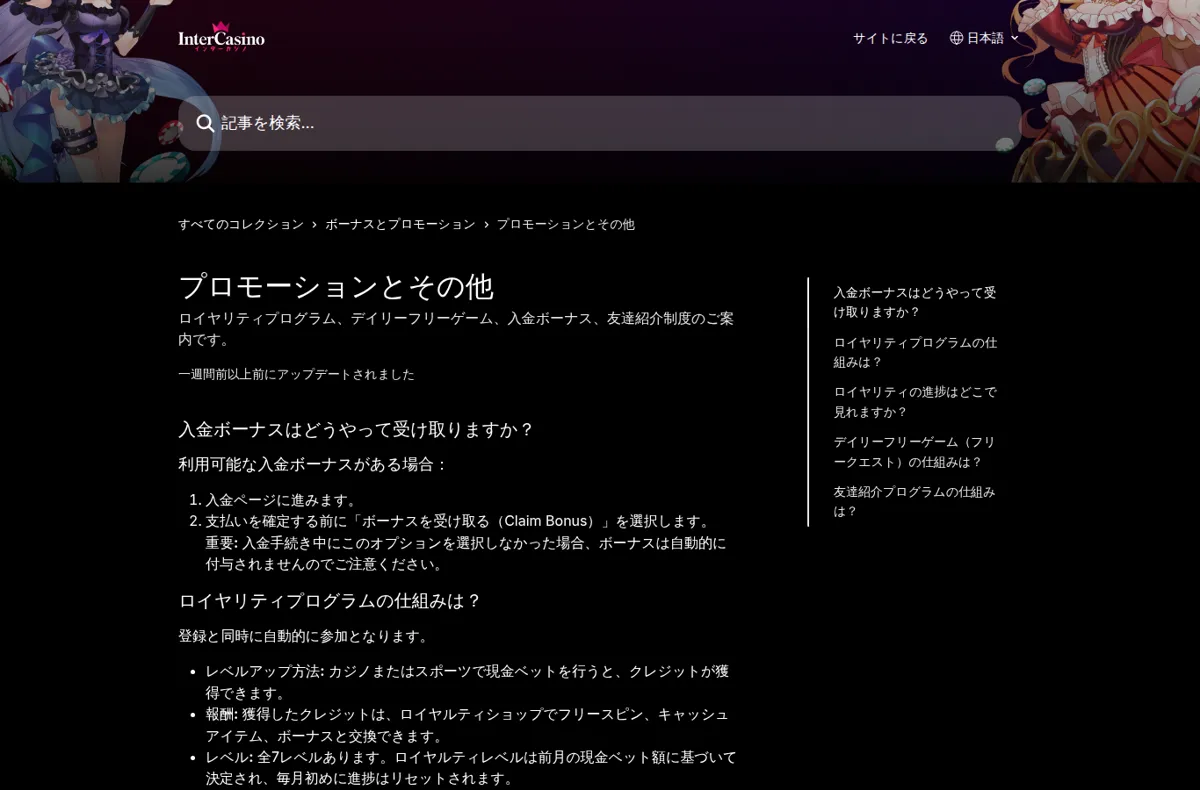This screenshot has height=790, width=1200.
Task: Click list item 入金ページに進みます。
Action: click(x=282, y=500)
